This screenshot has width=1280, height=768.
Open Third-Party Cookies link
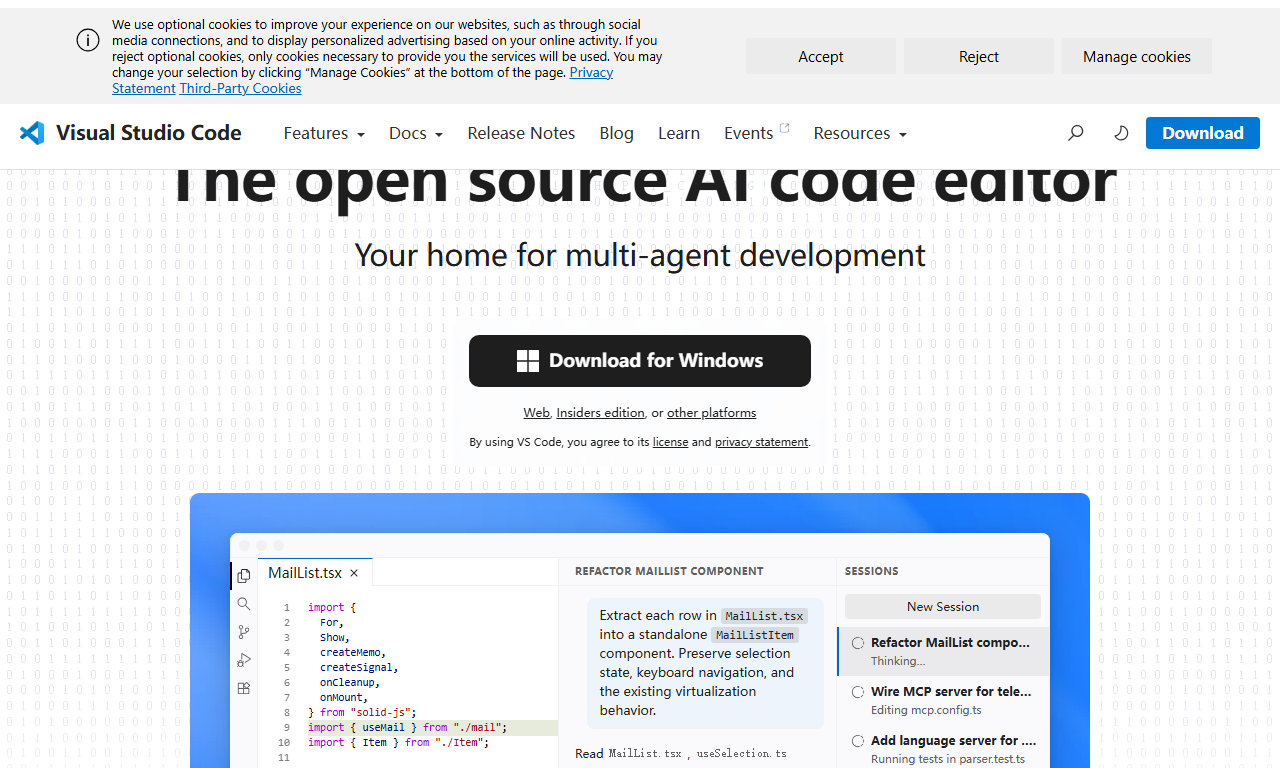coord(240,88)
